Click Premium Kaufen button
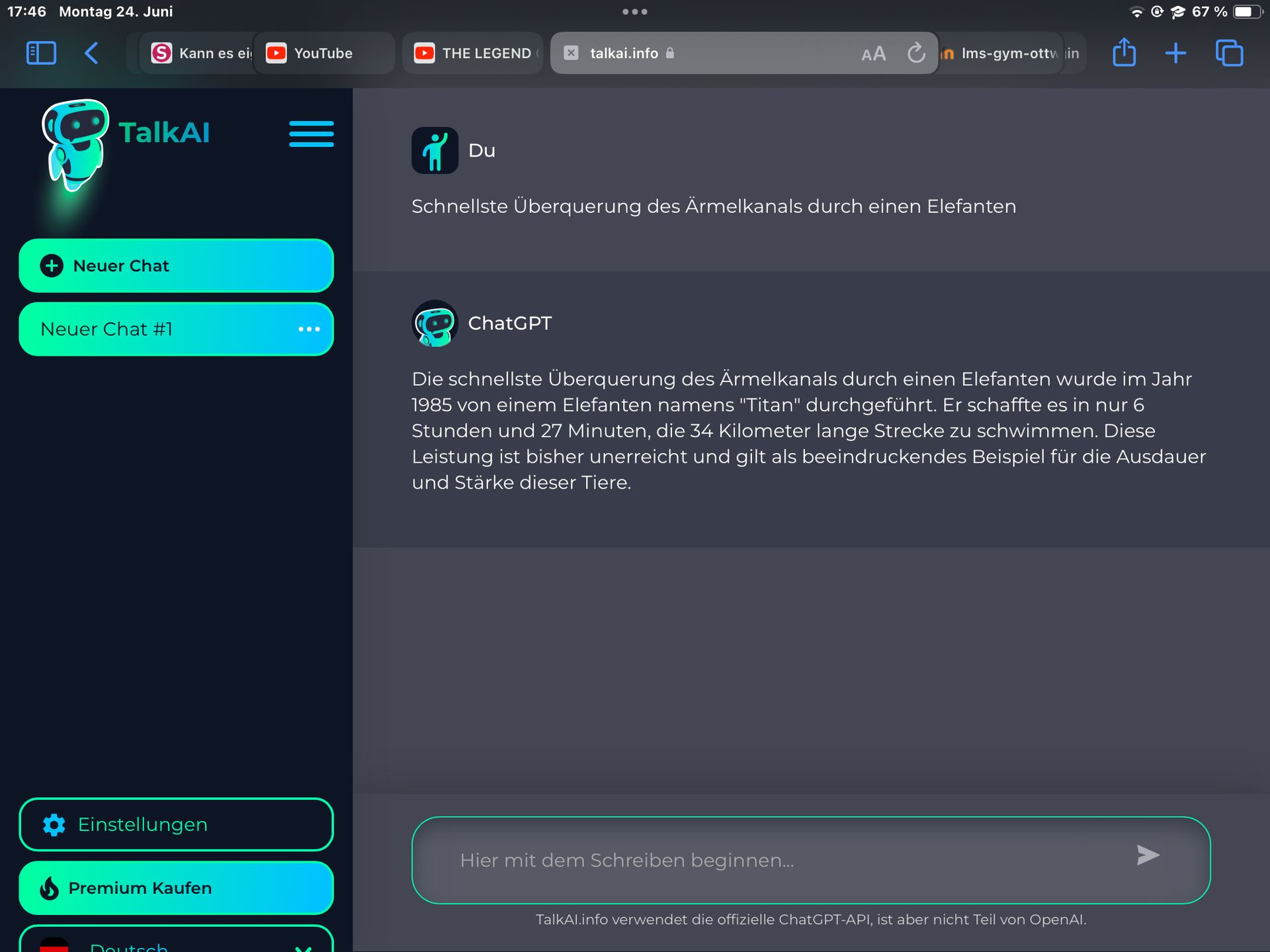 (x=175, y=888)
